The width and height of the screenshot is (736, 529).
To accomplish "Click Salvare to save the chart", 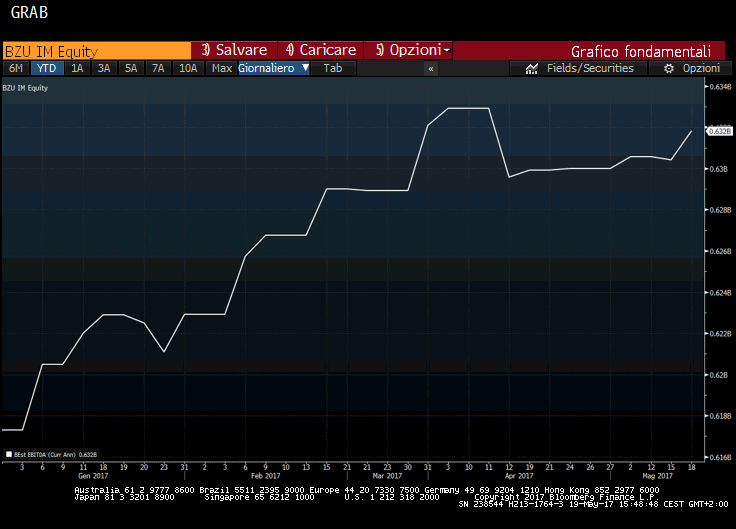I will tap(234, 50).
